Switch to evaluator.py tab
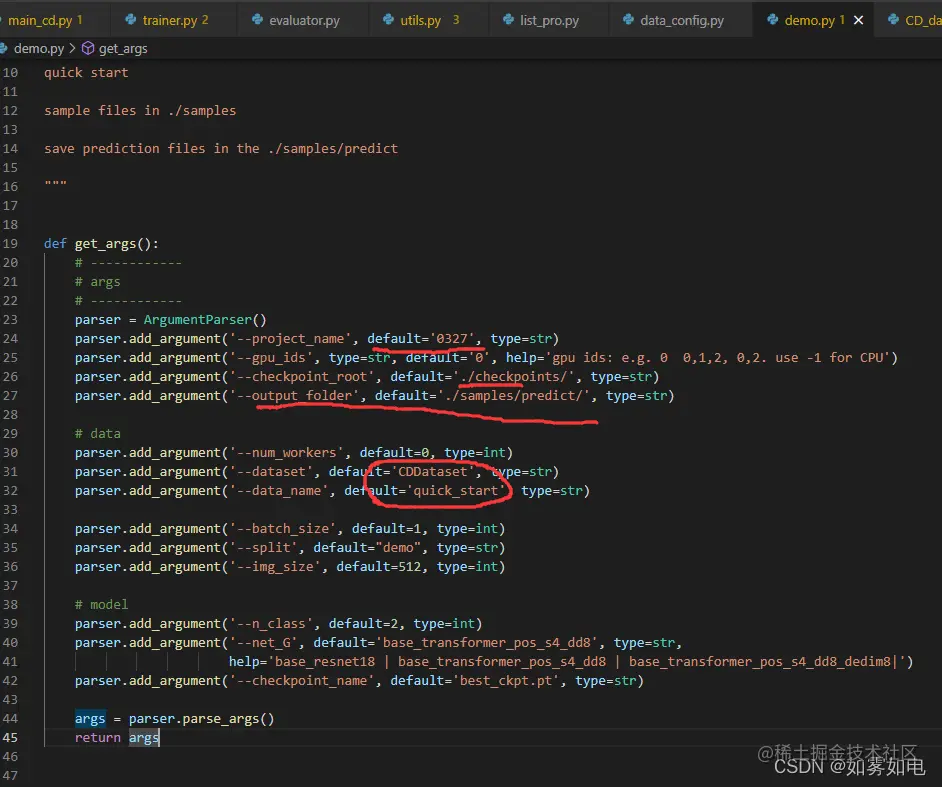This screenshot has height=787, width=942. (x=302, y=20)
